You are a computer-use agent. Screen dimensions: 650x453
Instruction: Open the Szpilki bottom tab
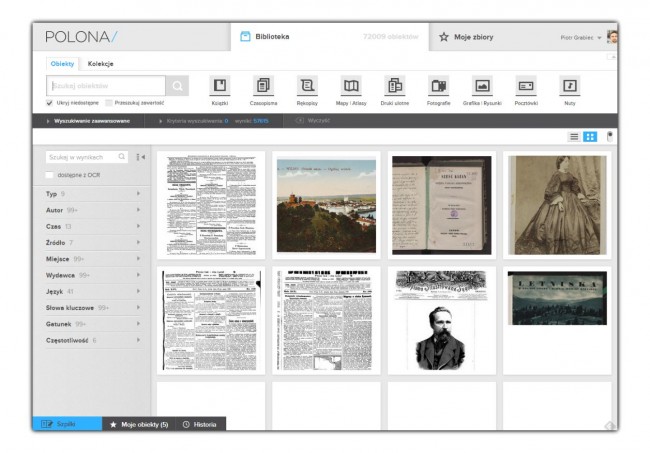[x=67, y=424]
